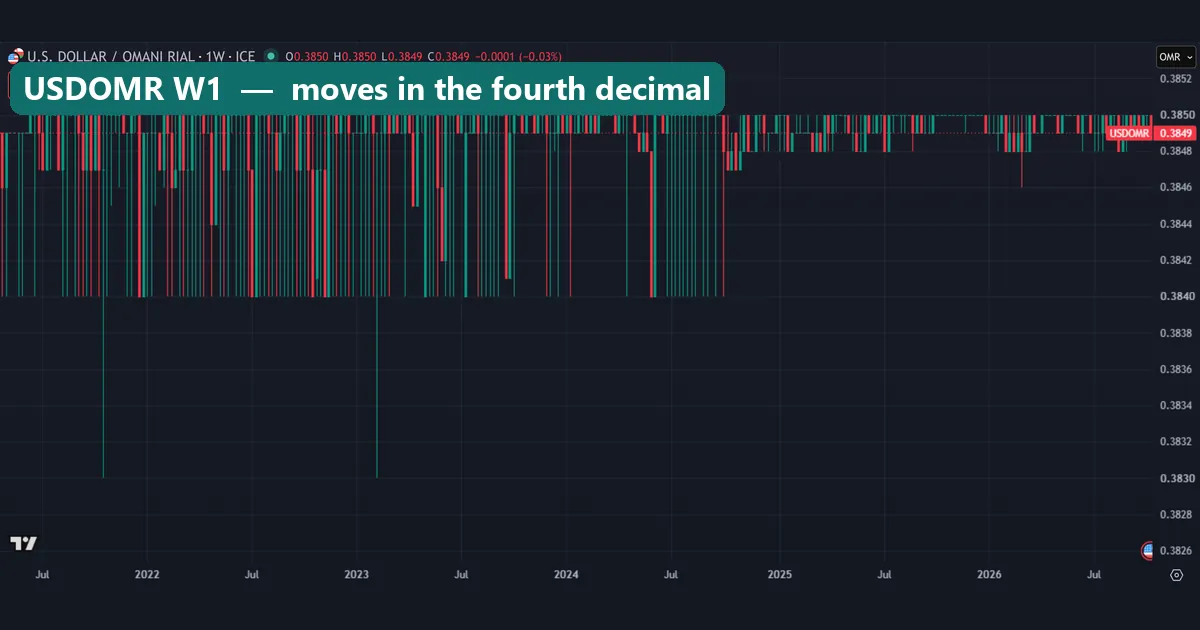Click the 0.3836 price axis label
Viewport: 1200px width, 630px height.
point(1175,369)
